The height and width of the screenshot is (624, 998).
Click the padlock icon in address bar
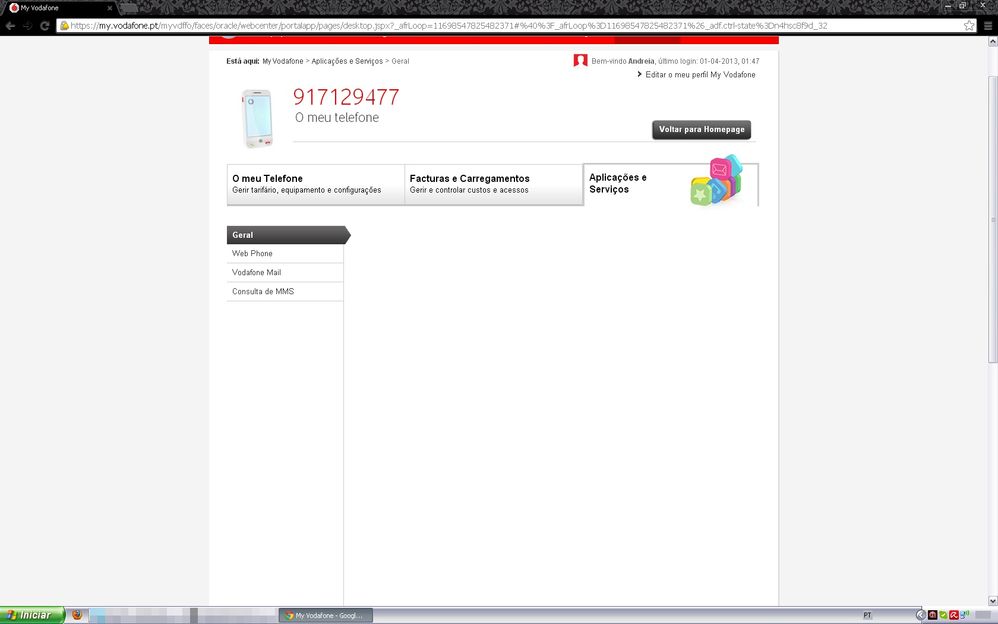[64, 26]
